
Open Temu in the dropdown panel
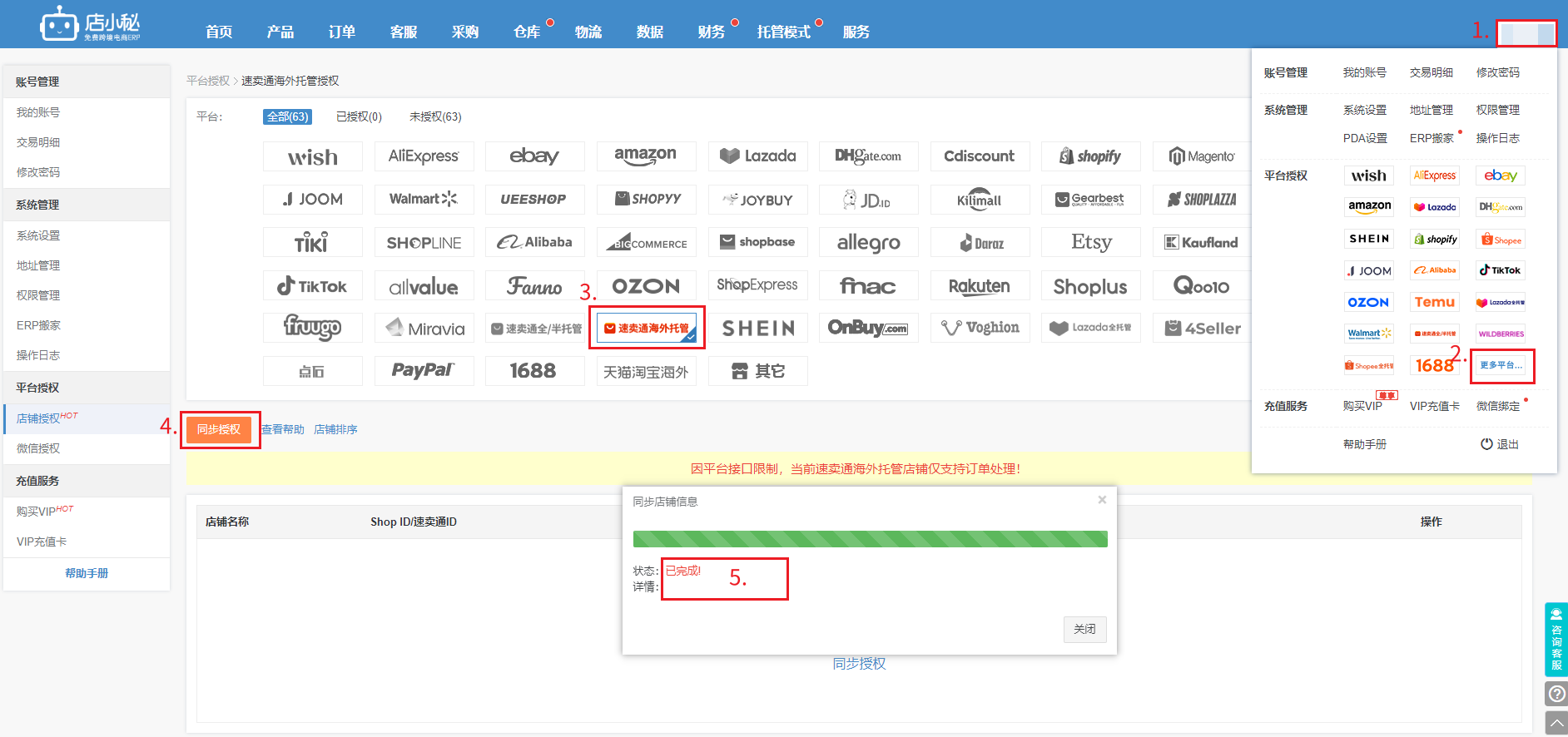pos(1435,302)
